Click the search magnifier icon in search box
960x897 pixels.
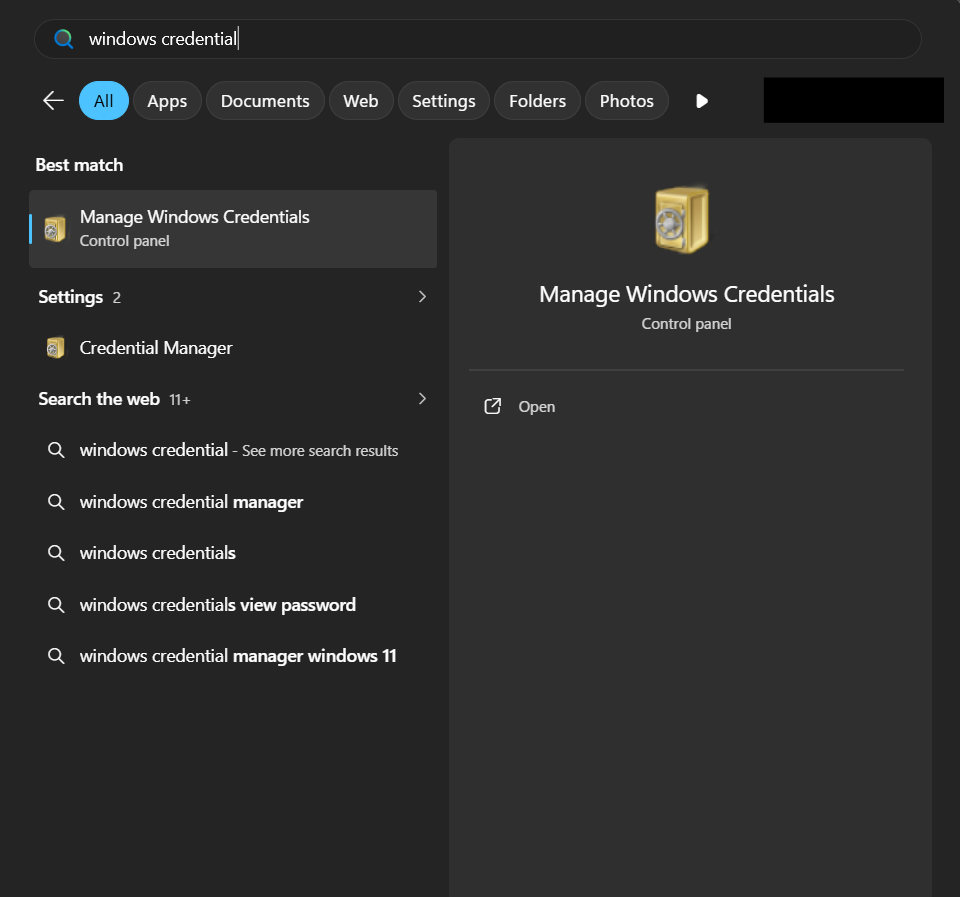[x=64, y=39]
